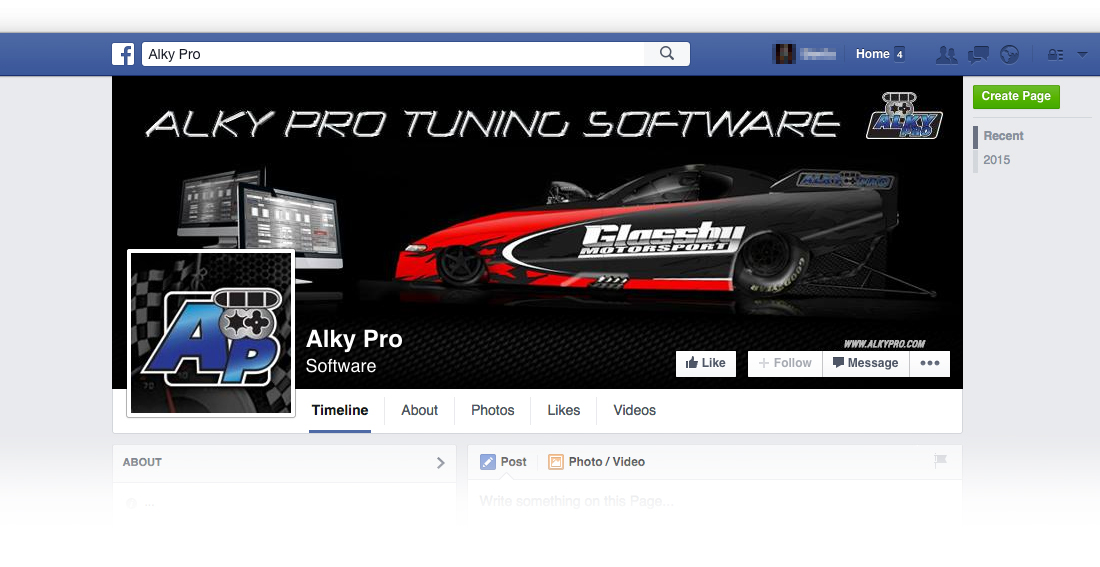The width and height of the screenshot is (1100, 567).
Task: Open the notifications globe icon
Action: click(x=1010, y=54)
